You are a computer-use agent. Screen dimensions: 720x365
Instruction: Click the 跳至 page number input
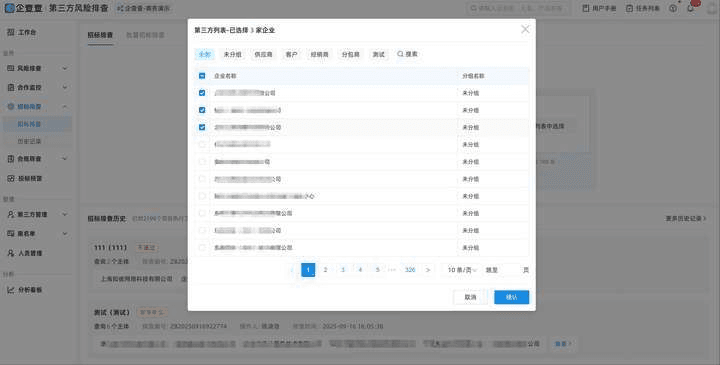tap(510, 270)
